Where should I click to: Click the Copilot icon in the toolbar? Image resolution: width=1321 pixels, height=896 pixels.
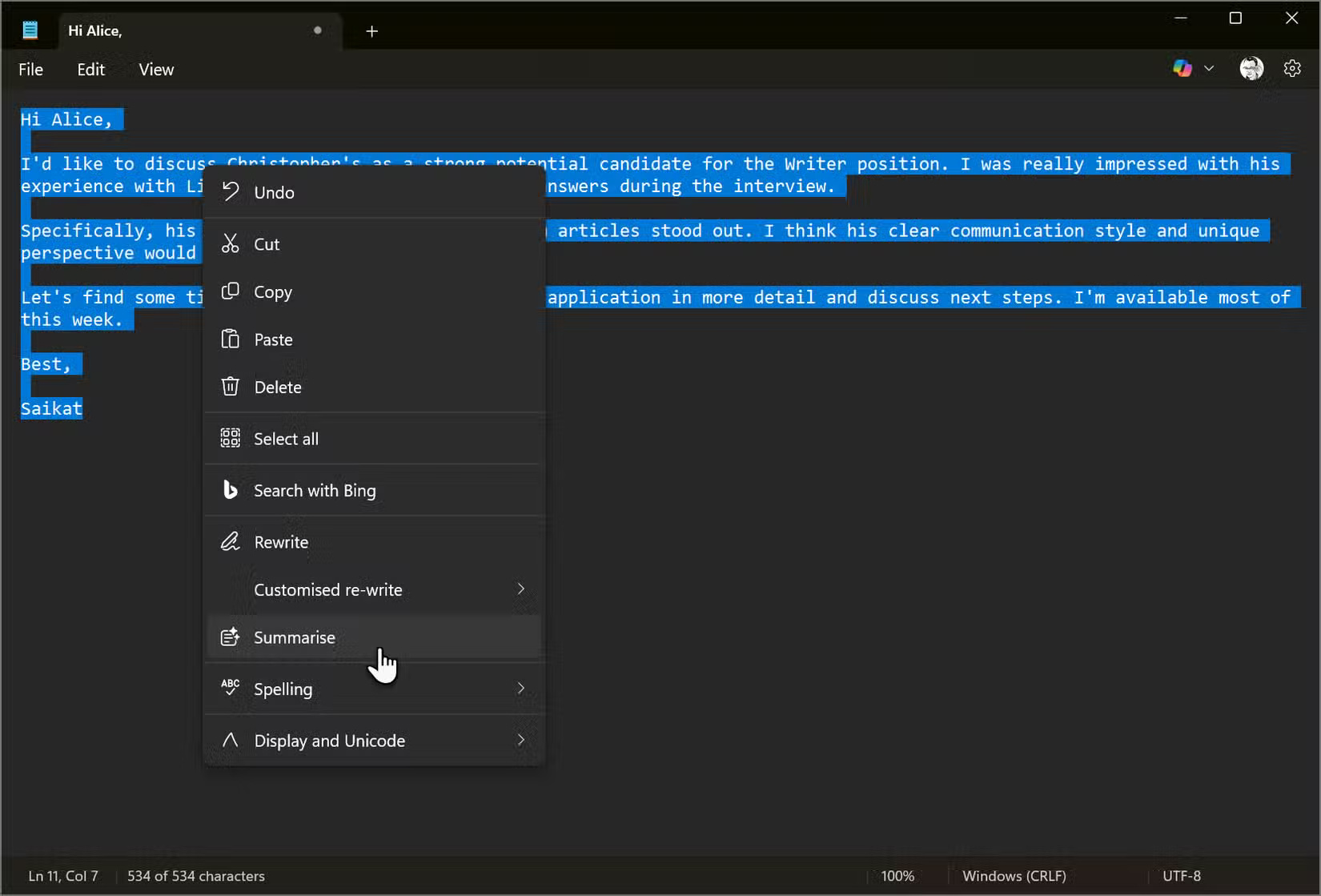(x=1182, y=68)
